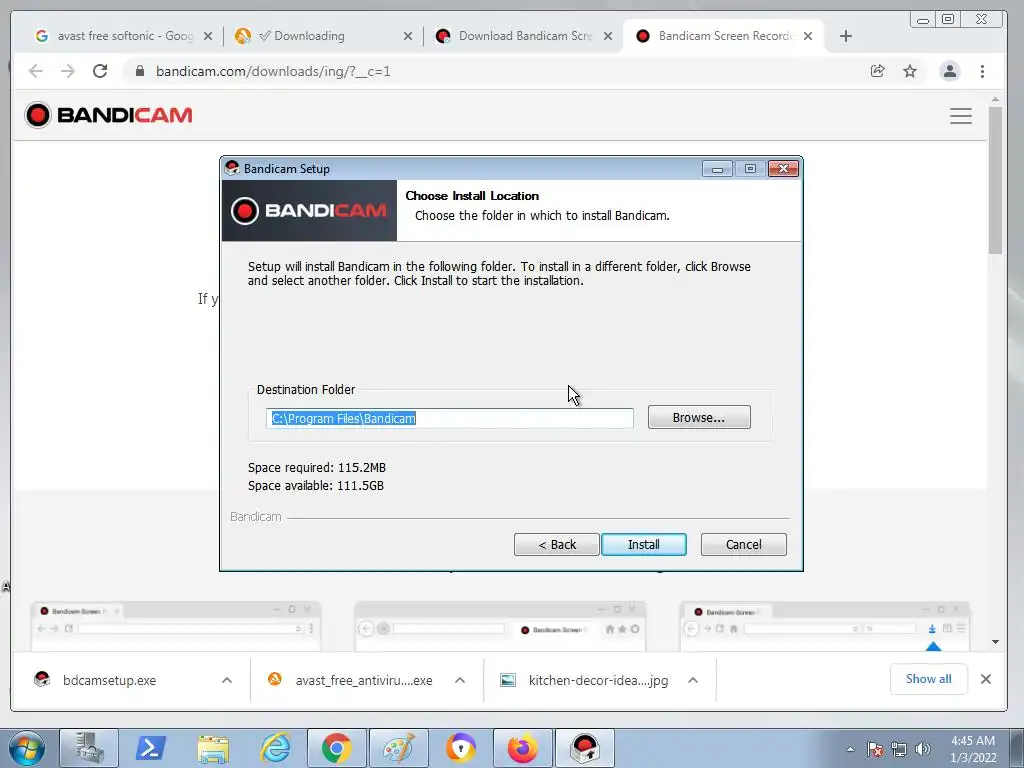Click the Bandicam logo on the webpage
Viewport: 1024px width, 768px height.
coord(108,115)
